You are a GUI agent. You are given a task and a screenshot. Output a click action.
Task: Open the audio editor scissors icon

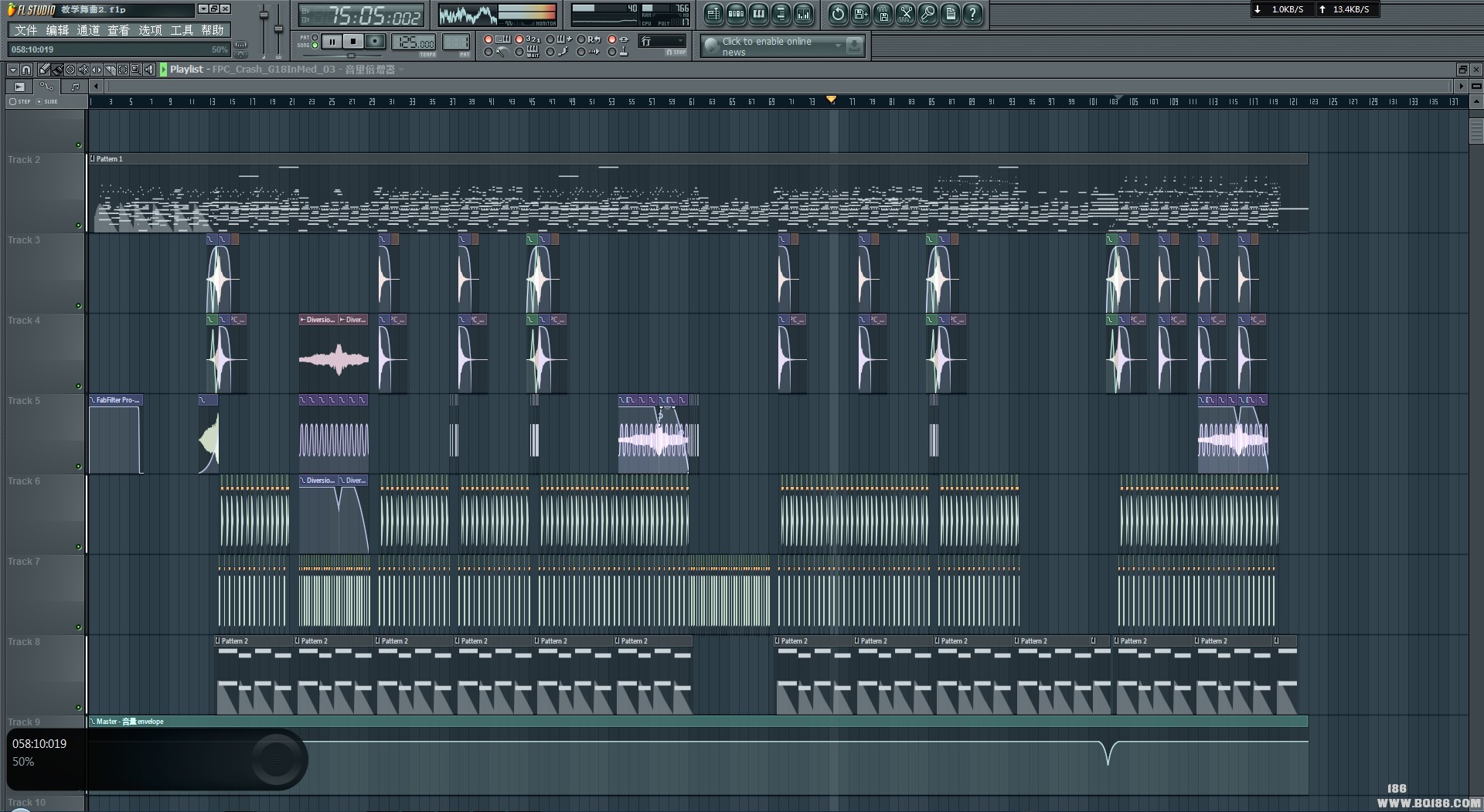pos(905,13)
